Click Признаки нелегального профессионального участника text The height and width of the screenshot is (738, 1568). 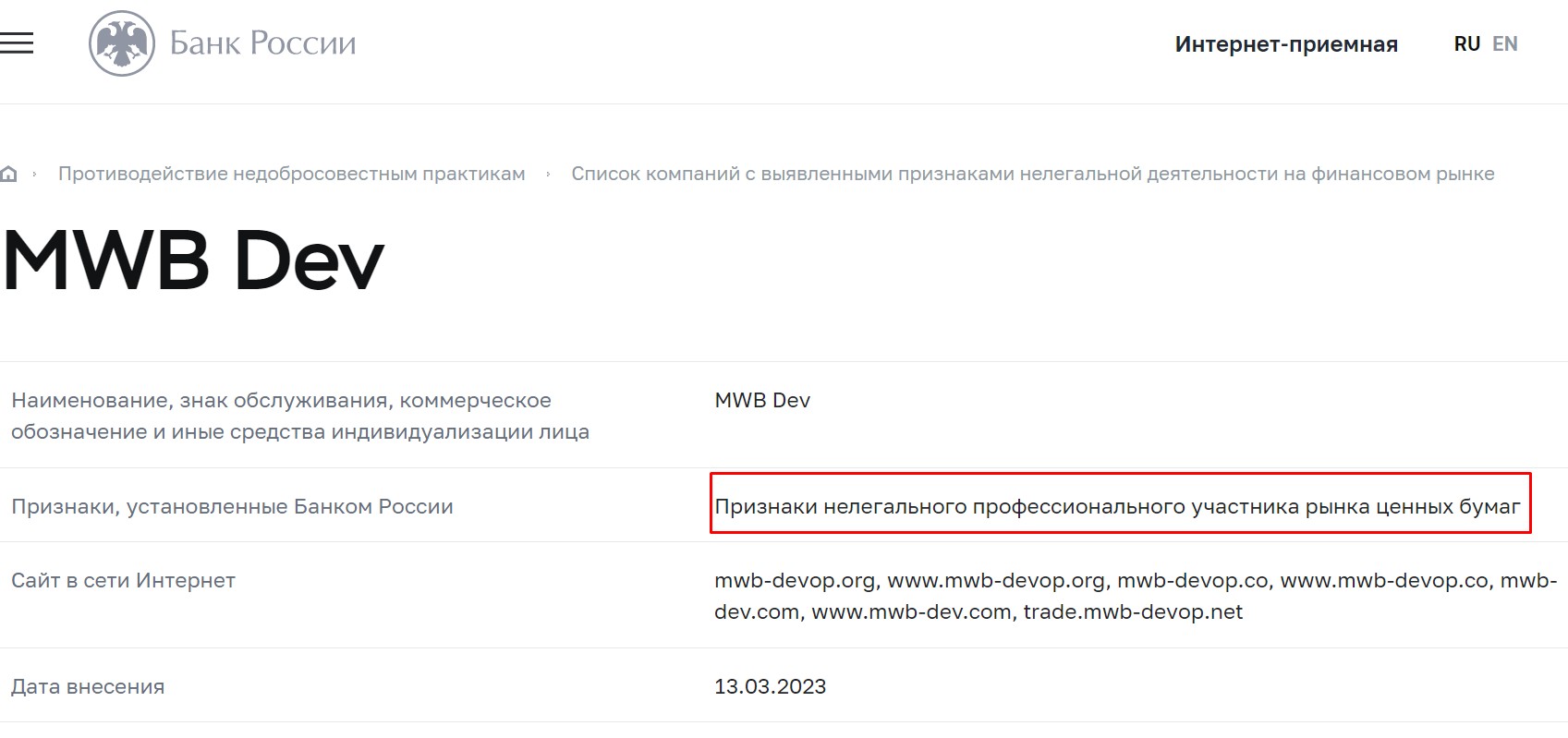click(1117, 506)
